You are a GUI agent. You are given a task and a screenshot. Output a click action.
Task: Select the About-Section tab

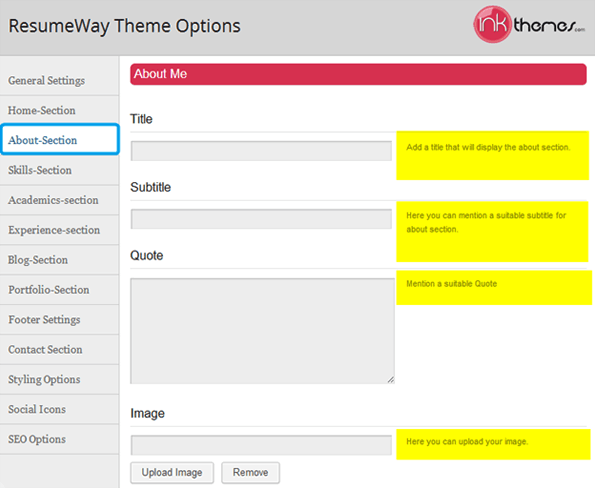coord(60,140)
